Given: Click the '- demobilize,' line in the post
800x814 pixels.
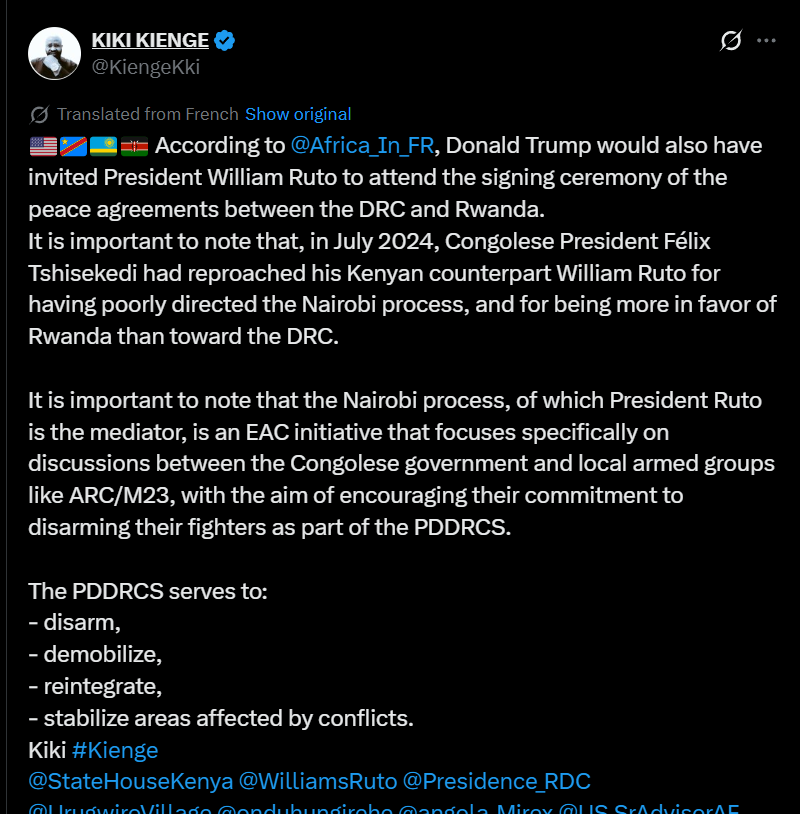Looking at the screenshot, I should point(95,654).
